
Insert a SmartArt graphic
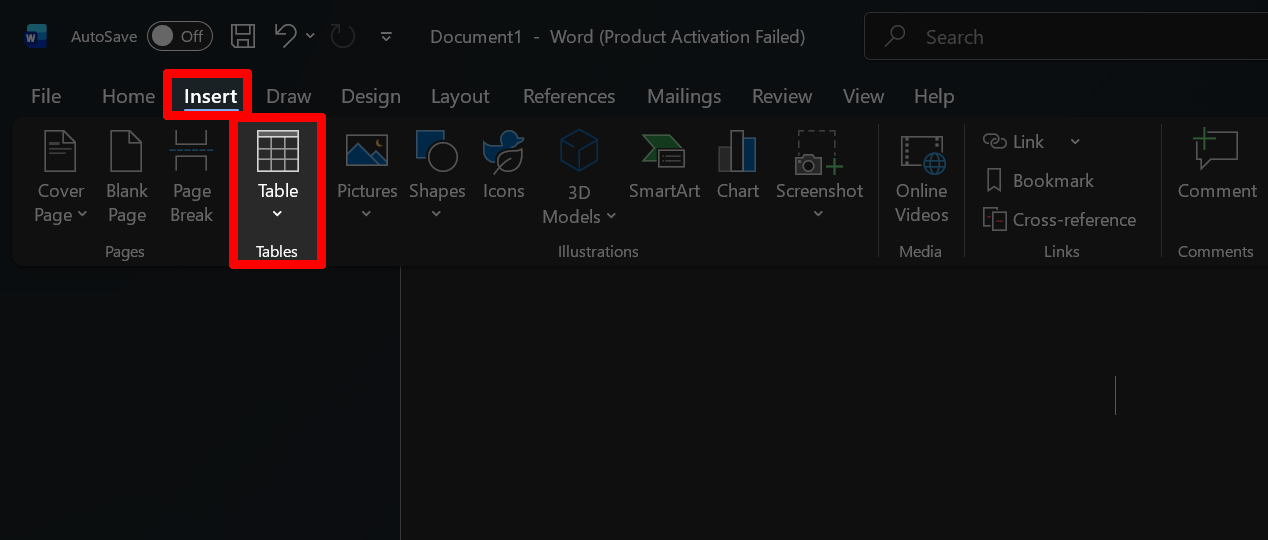point(664,166)
